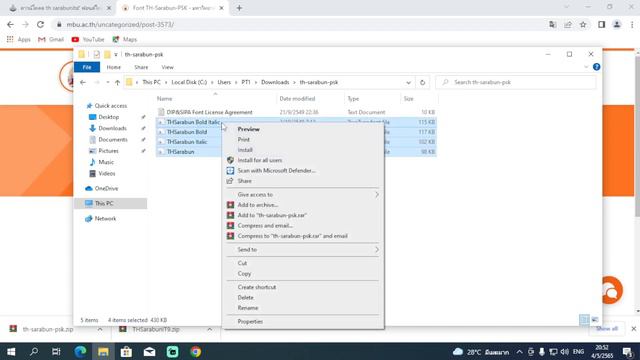Choose Install from the context menu
Viewport: 640px width, 360px height.
[x=245, y=150]
